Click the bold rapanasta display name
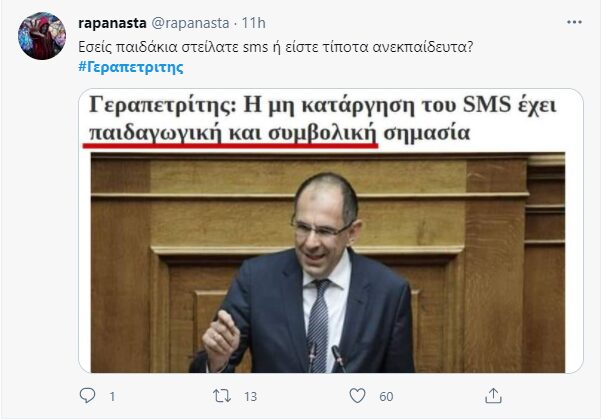 112,23
